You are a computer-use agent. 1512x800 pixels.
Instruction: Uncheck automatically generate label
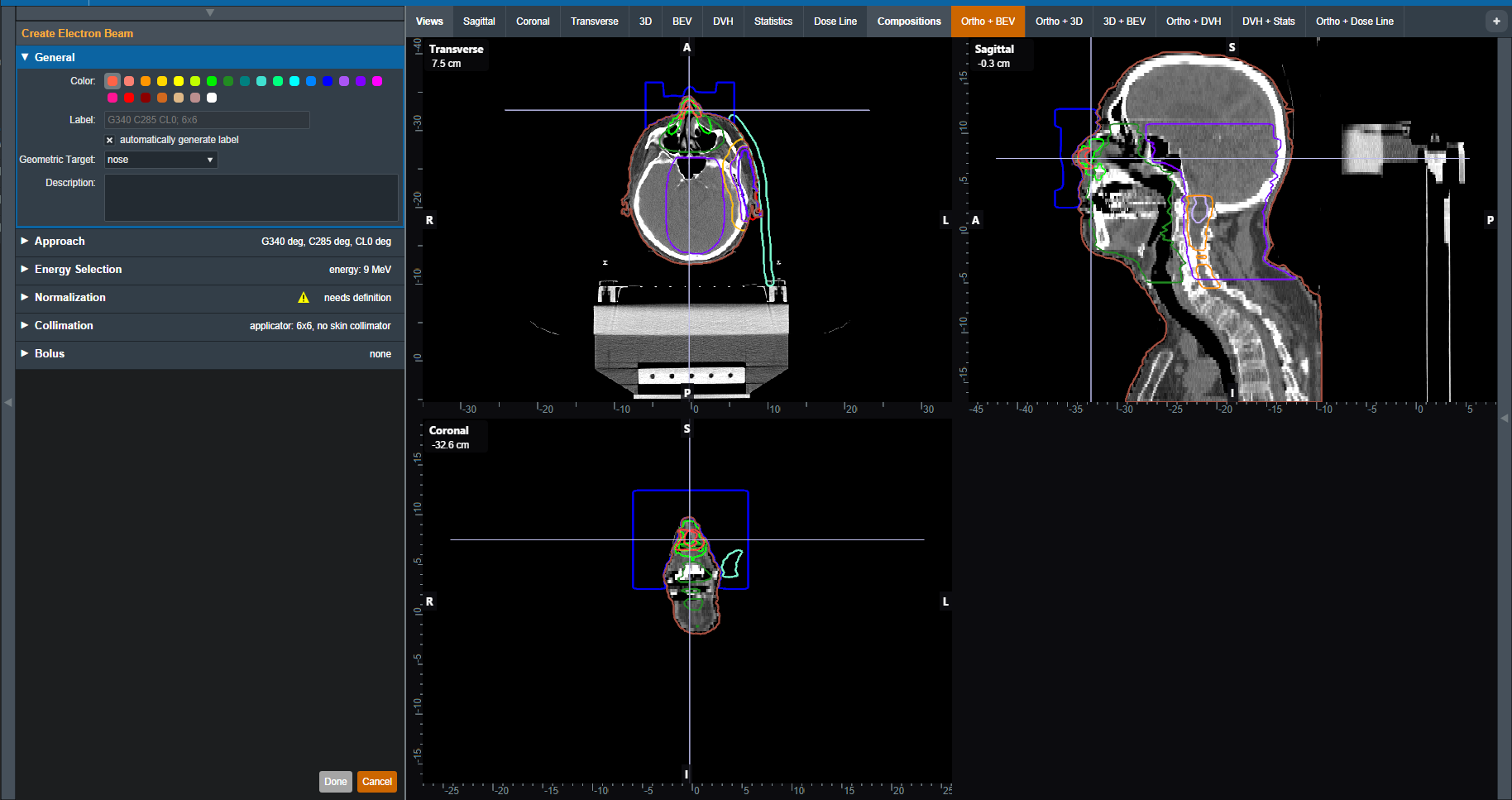tap(110, 141)
